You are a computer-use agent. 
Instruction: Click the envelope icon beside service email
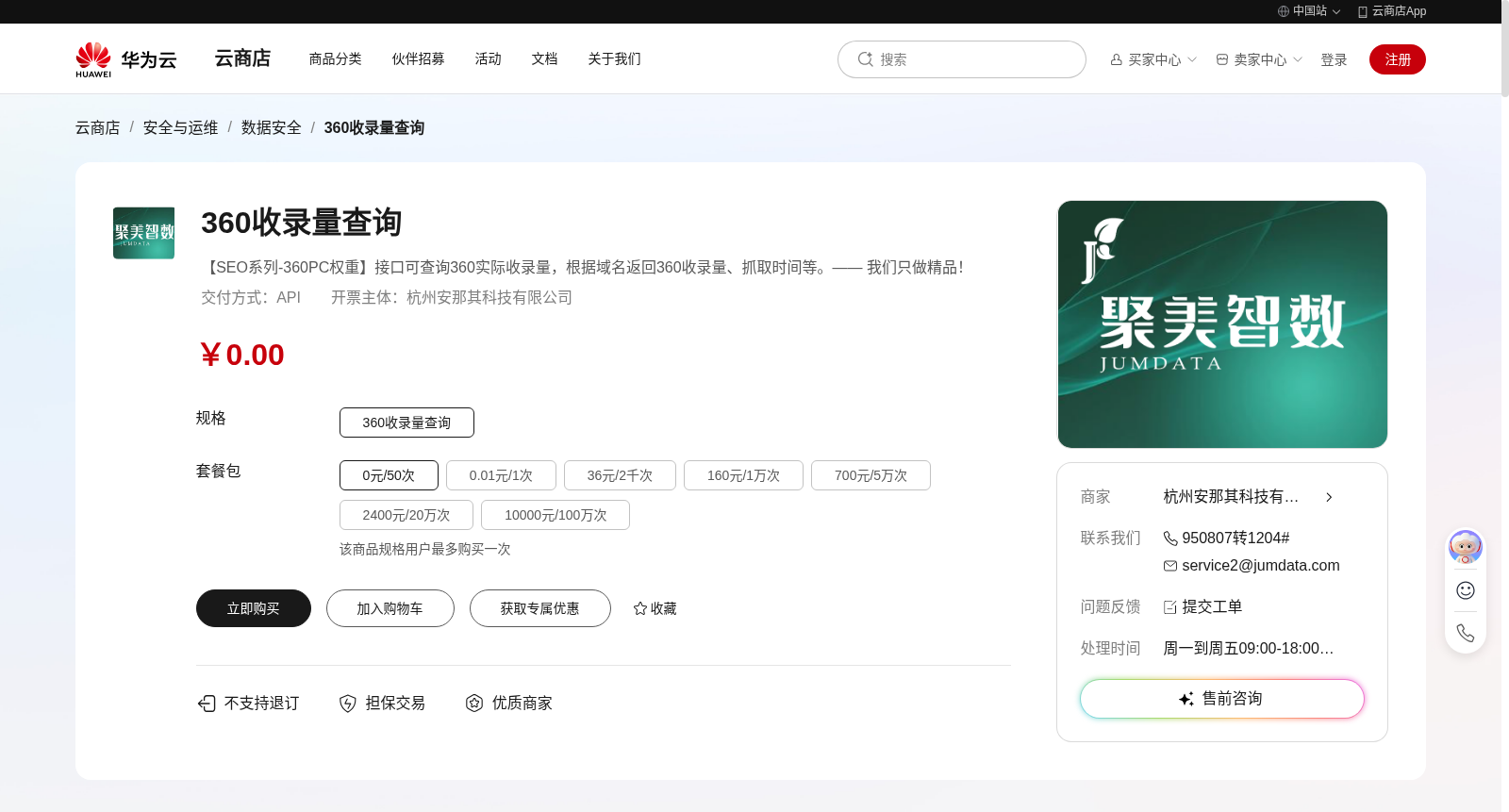pos(1170,566)
